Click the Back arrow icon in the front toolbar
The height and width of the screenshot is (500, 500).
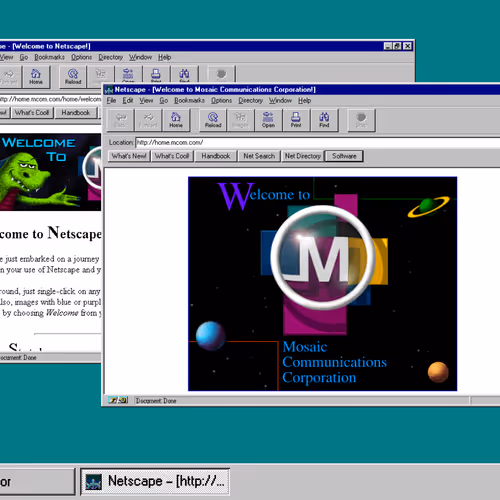coord(121,120)
